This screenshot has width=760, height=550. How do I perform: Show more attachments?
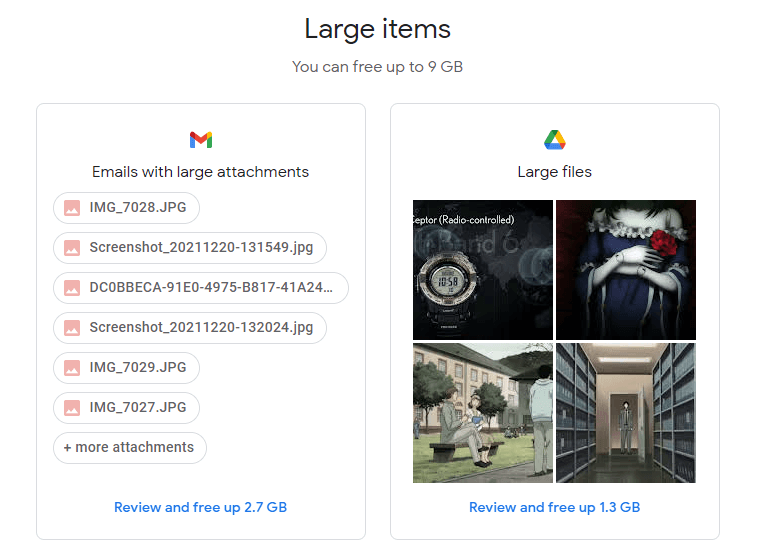tap(130, 448)
